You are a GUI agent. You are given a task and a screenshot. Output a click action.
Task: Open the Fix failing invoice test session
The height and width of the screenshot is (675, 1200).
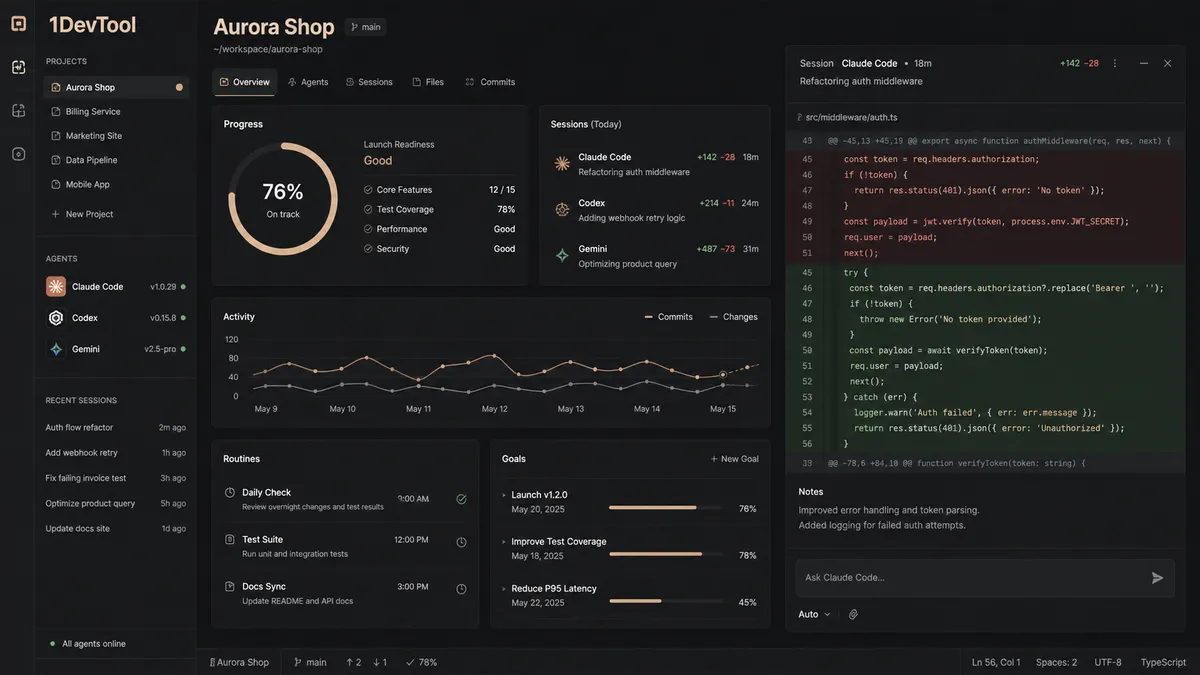116,478
